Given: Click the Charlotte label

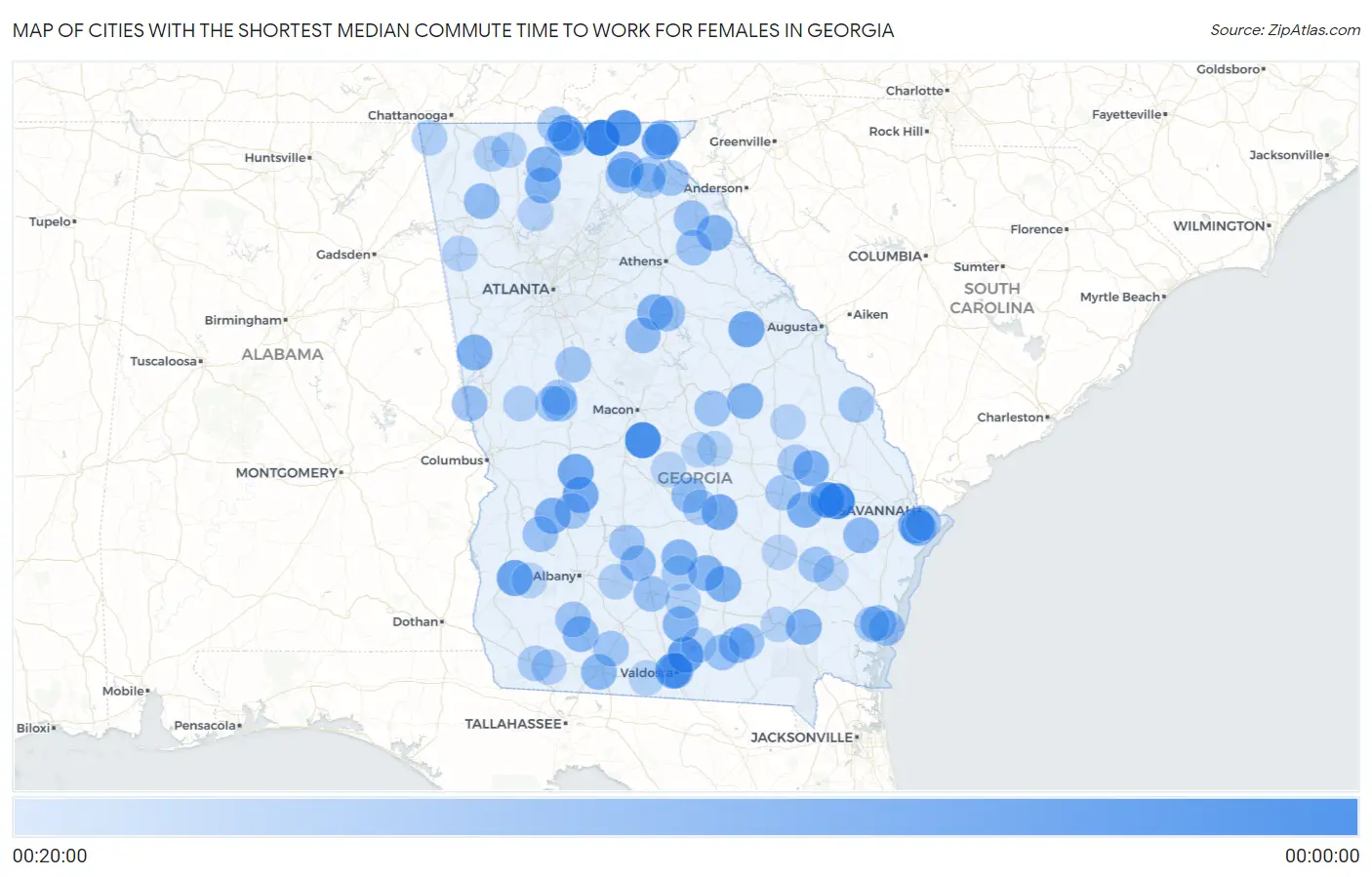Looking at the screenshot, I should (x=915, y=91).
